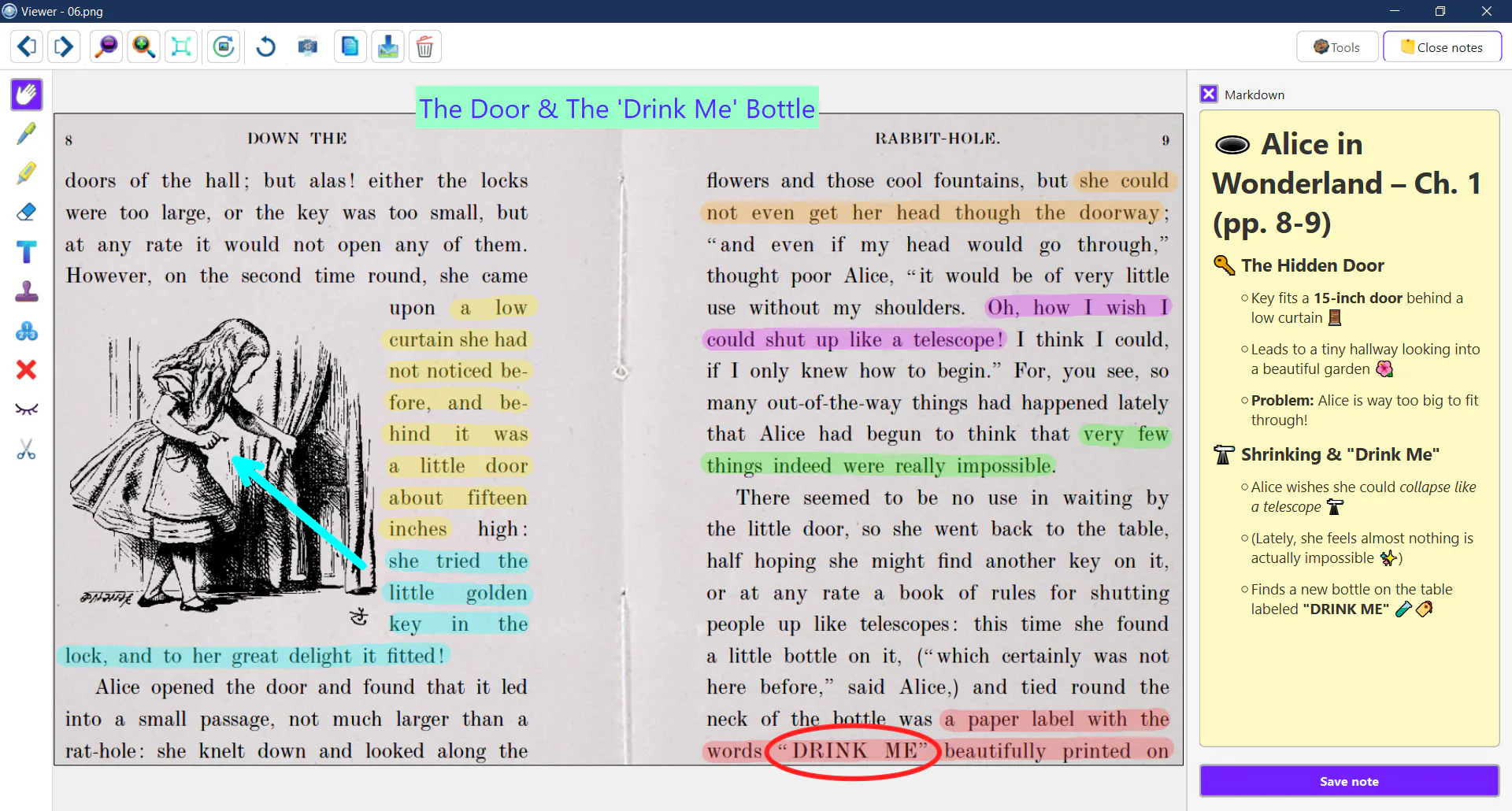The image size is (1512, 811).
Task: Select the hand pan tool
Action: pyautogui.click(x=27, y=94)
